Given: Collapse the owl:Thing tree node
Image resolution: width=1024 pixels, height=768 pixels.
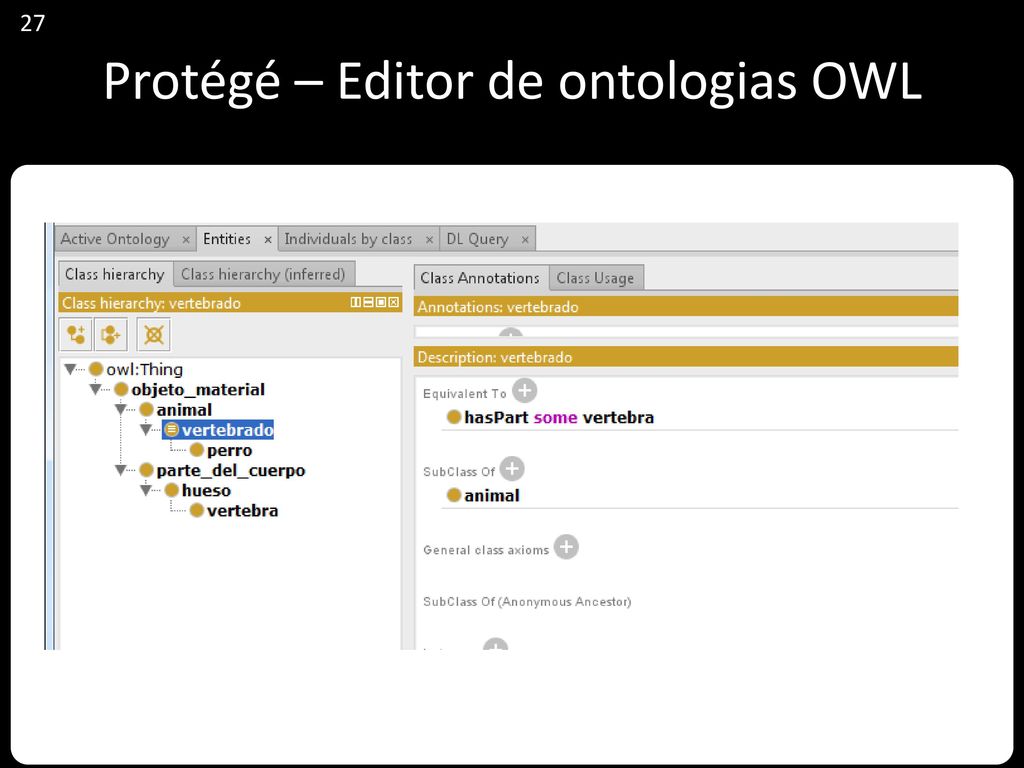Looking at the screenshot, I should click(x=71, y=369).
